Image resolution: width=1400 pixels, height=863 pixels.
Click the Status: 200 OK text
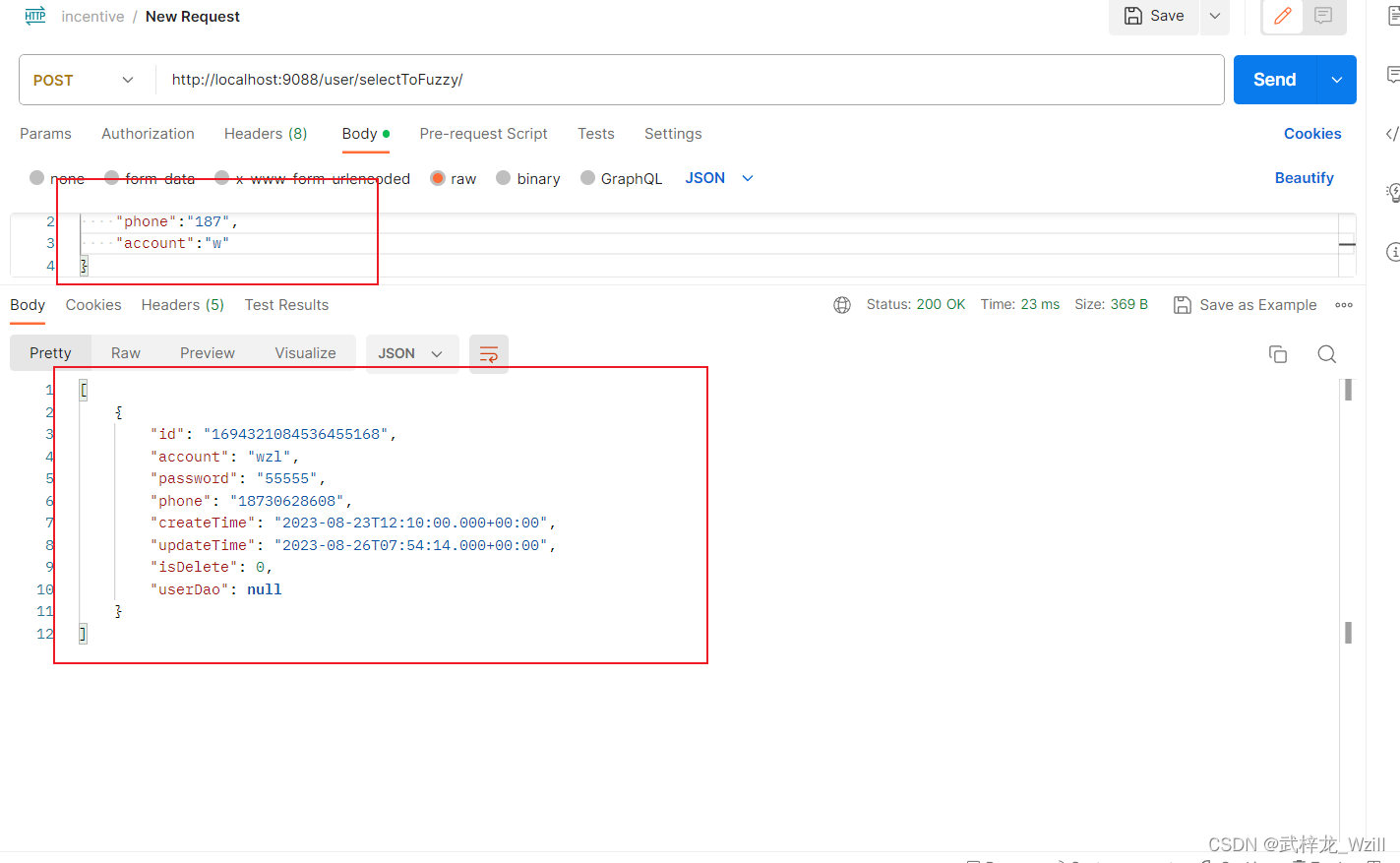916,305
